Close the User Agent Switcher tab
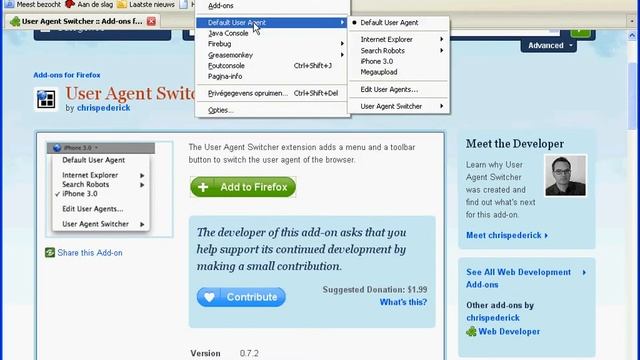 click(x=151, y=21)
